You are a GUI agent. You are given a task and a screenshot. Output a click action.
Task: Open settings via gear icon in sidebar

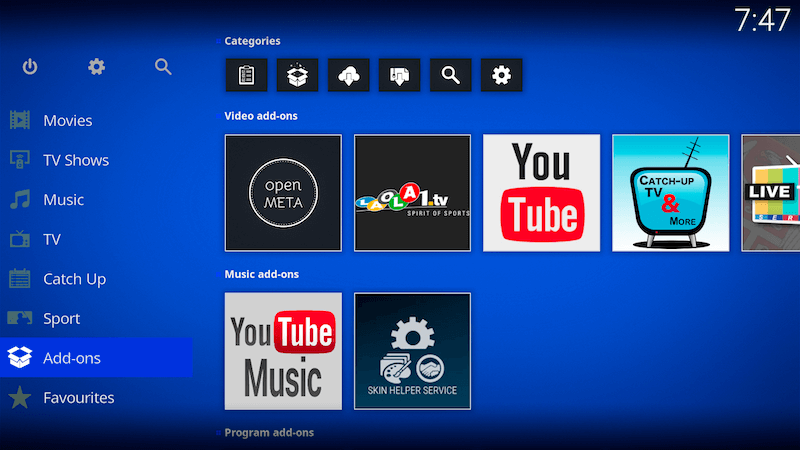96,67
